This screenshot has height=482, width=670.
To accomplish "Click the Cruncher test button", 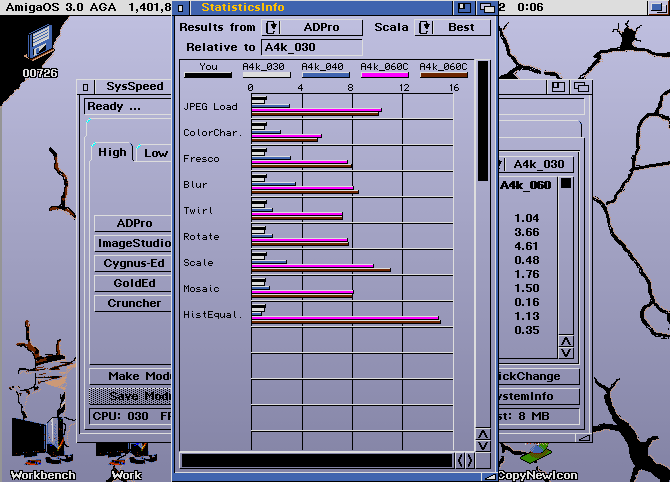I will 133,303.
